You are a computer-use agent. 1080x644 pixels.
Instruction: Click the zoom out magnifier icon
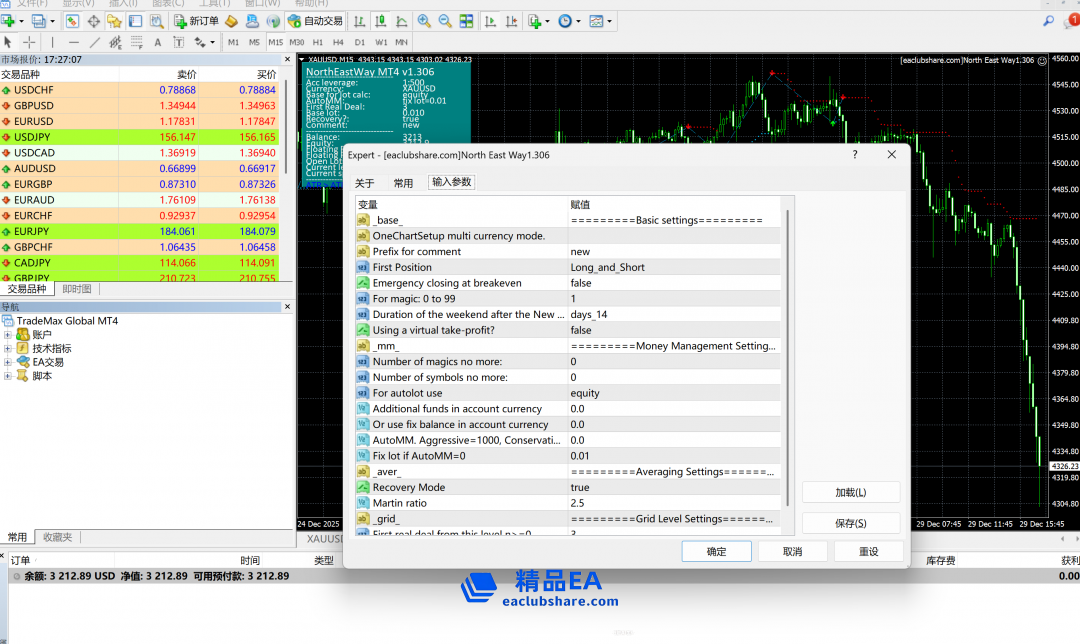pyautogui.click(x=445, y=21)
